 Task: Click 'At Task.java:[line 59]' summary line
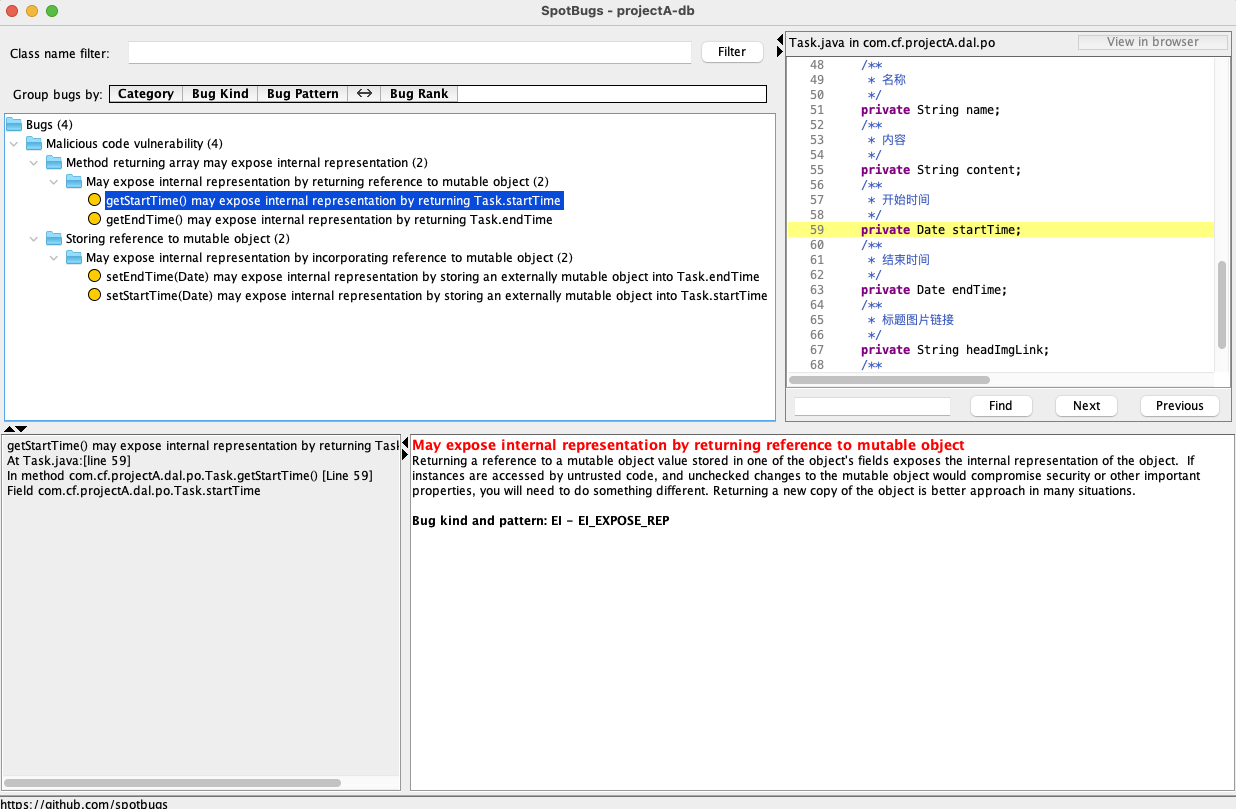[x=69, y=461]
